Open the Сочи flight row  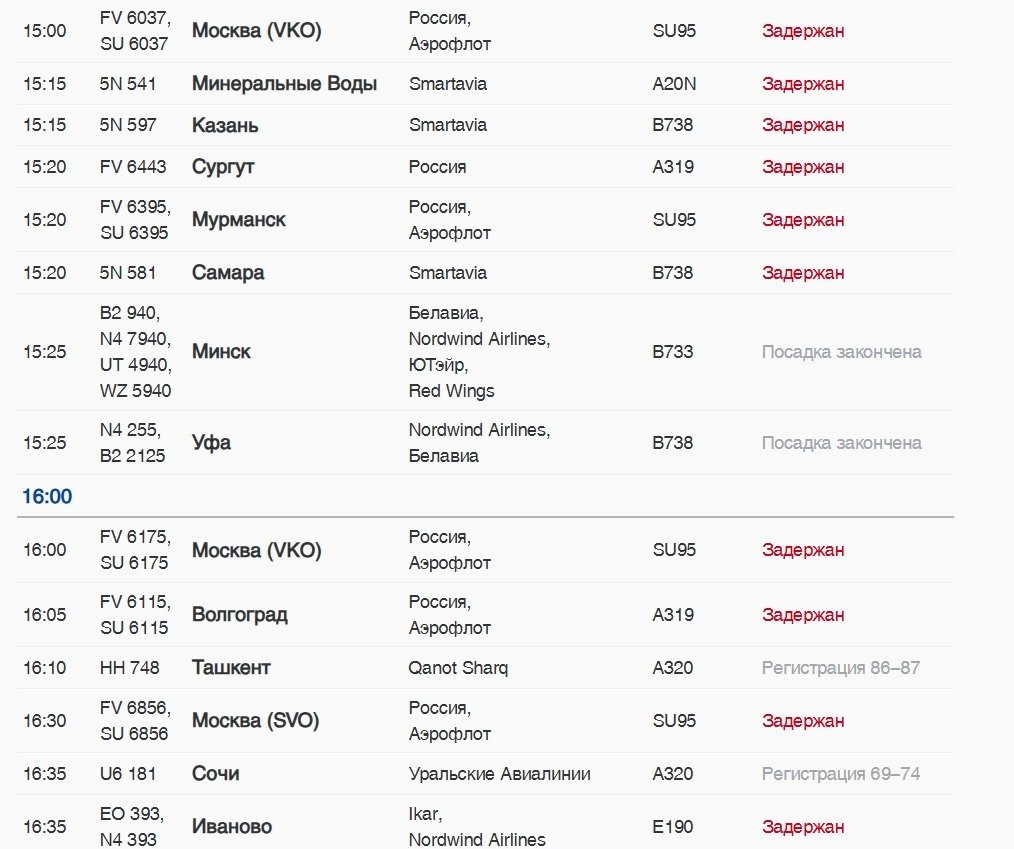[x=215, y=774]
